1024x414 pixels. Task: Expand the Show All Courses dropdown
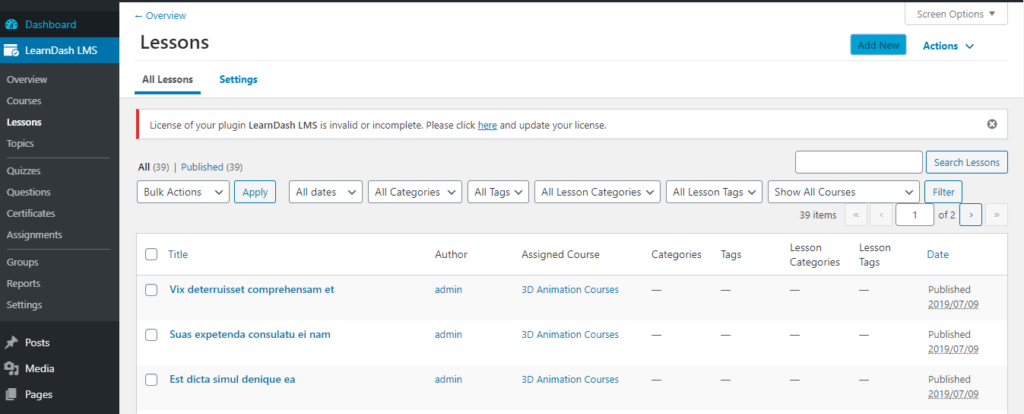pos(844,192)
